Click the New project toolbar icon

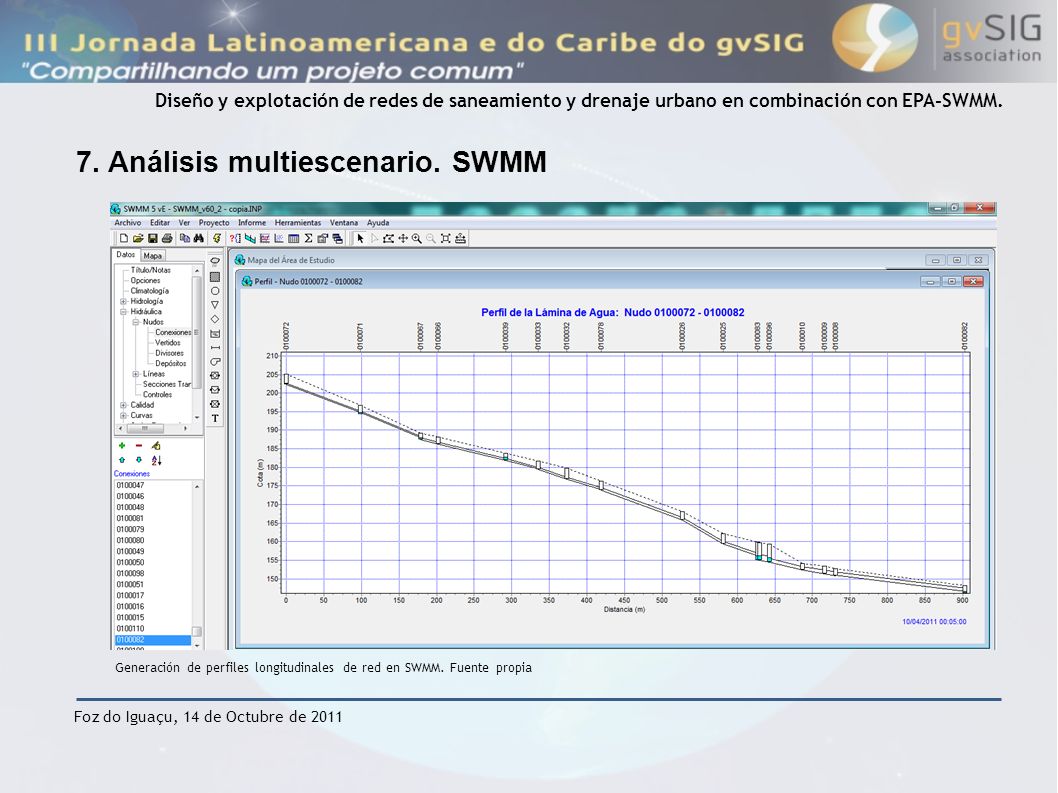click(123, 238)
